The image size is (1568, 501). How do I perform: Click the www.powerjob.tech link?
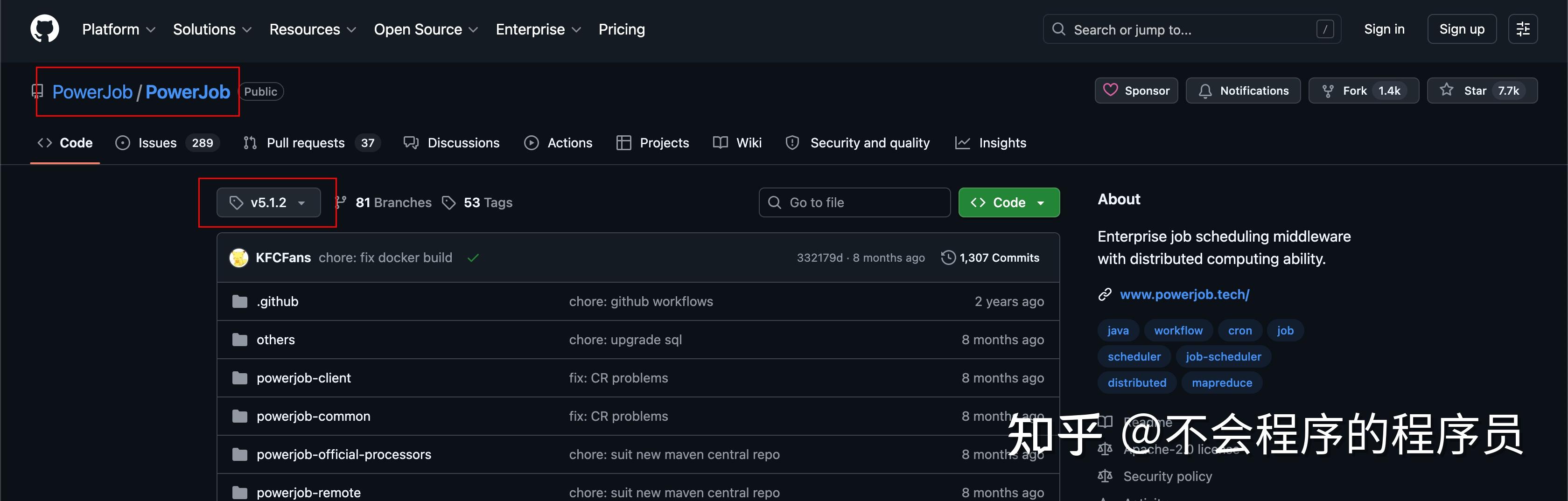point(1184,295)
